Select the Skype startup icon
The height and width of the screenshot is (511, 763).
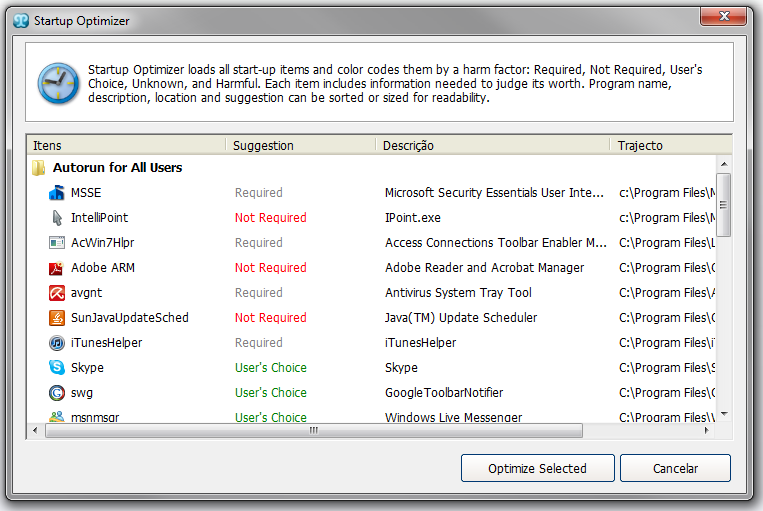[x=57, y=368]
